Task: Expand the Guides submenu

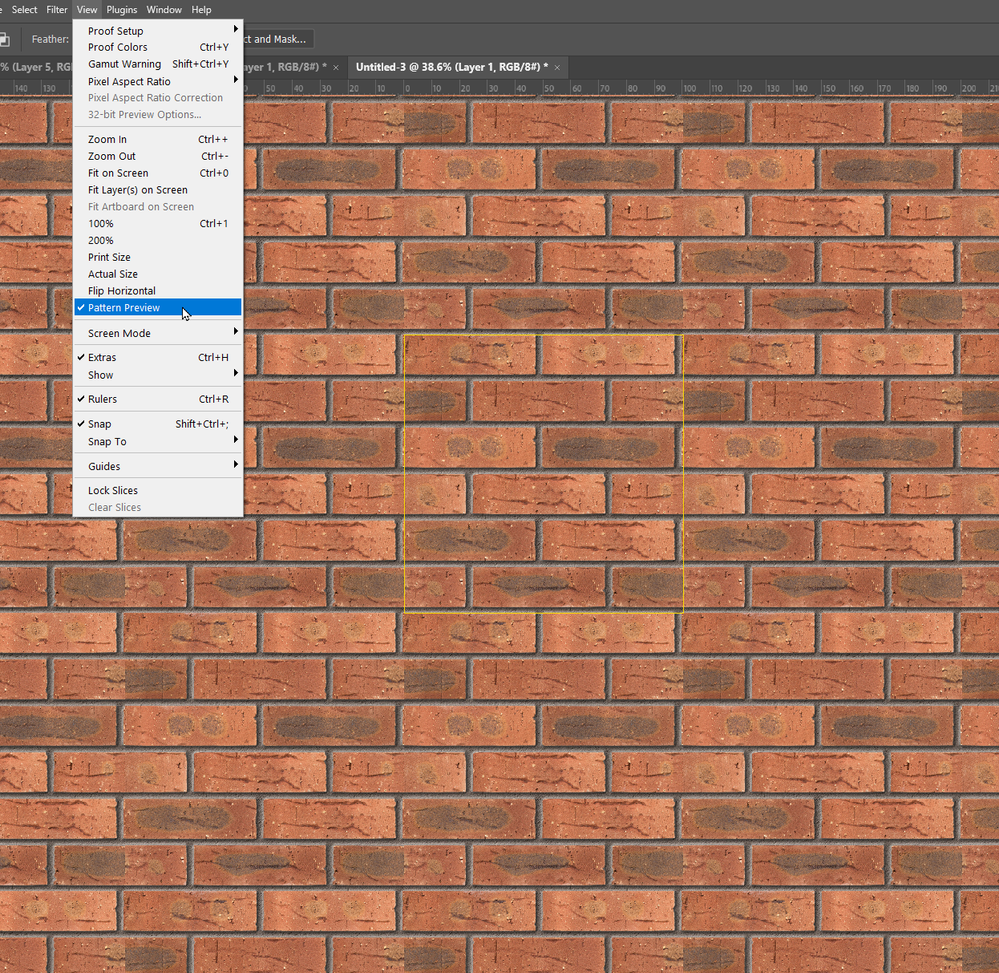Action: 158,466
